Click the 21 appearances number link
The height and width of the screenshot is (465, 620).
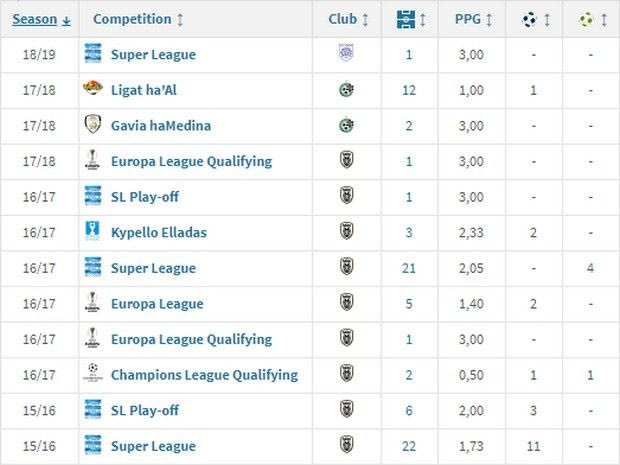(409, 268)
